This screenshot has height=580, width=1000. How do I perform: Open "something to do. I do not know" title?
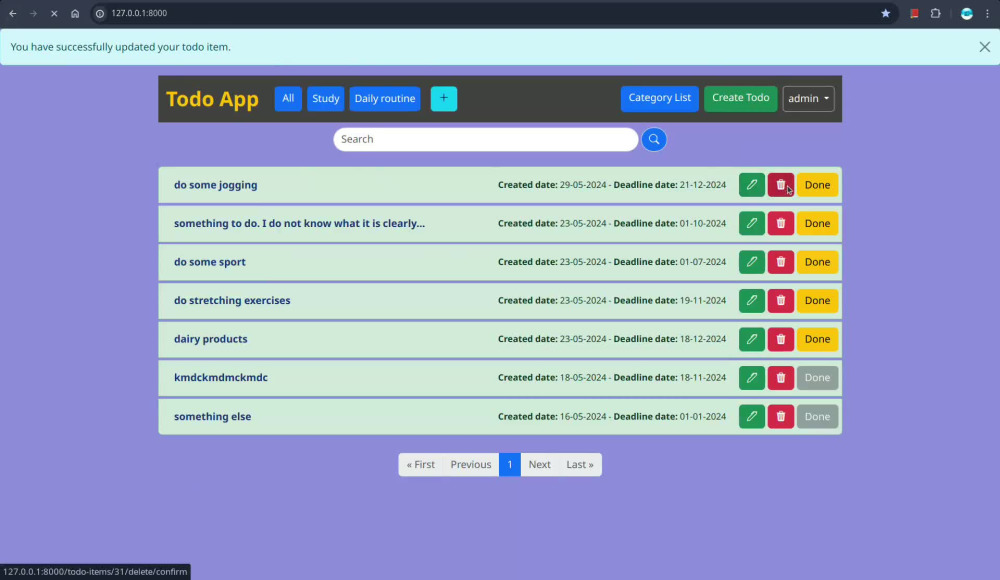click(299, 223)
